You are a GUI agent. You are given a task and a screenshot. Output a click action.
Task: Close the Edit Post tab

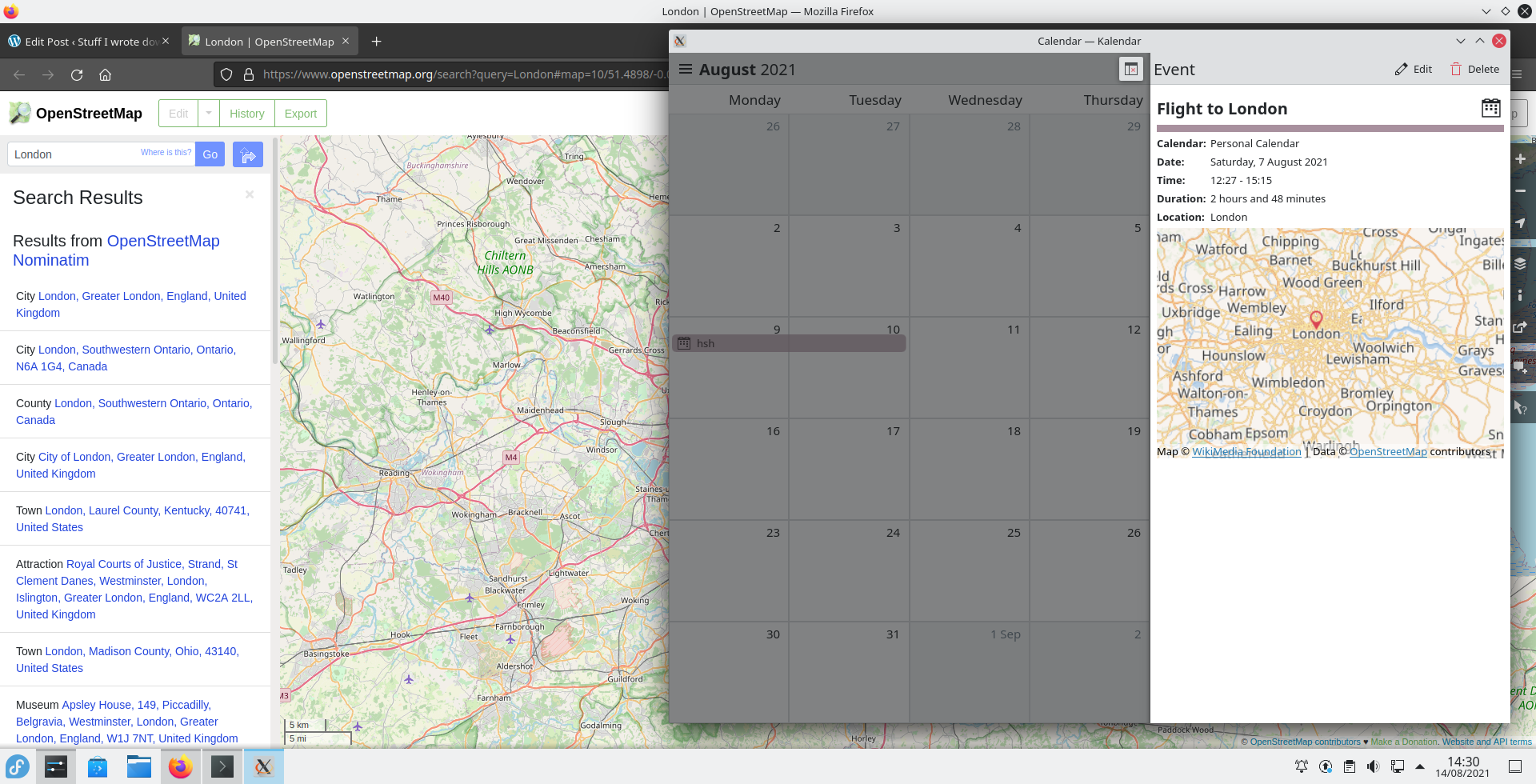pos(166,42)
